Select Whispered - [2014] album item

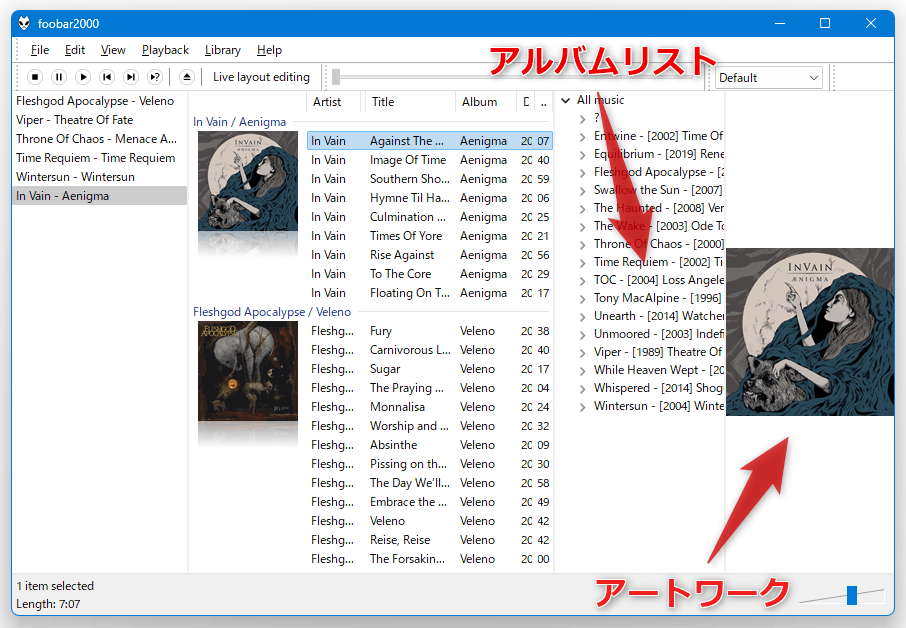point(659,388)
